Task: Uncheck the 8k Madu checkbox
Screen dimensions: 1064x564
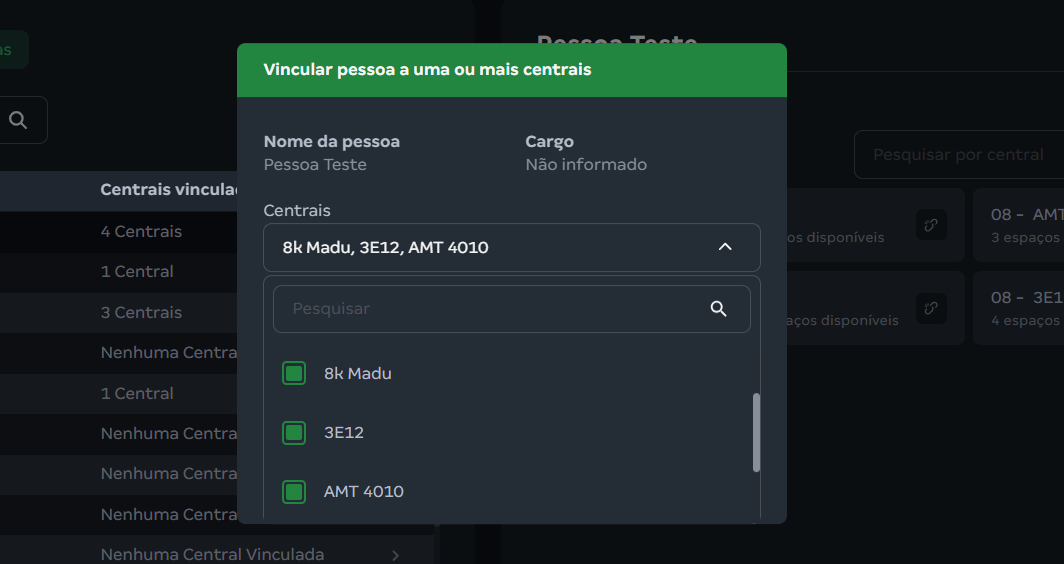Action: pyautogui.click(x=294, y=374)
